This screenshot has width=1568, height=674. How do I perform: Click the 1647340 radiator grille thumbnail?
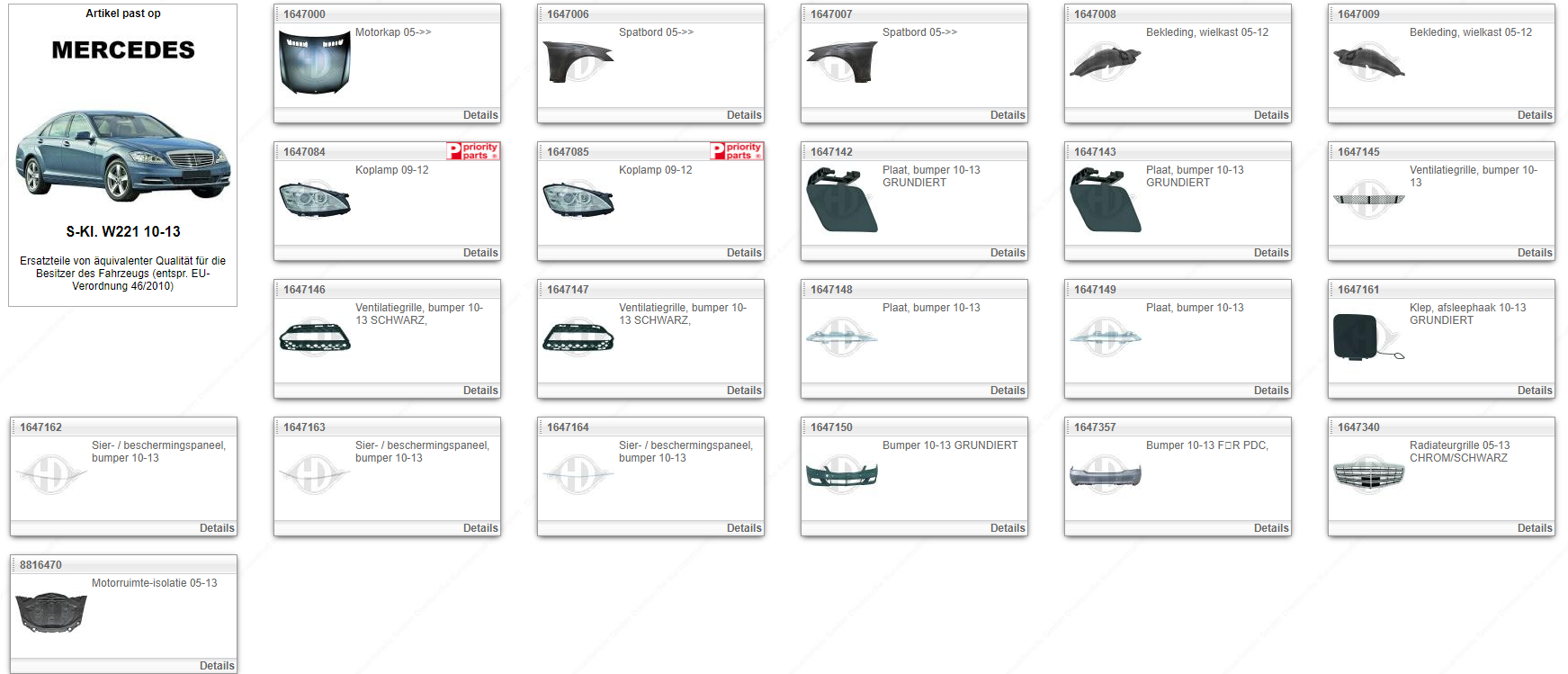[1369, 475]
